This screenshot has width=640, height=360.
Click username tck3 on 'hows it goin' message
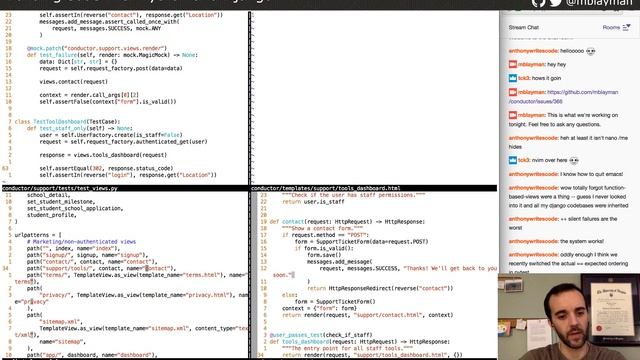coord(524,78)
